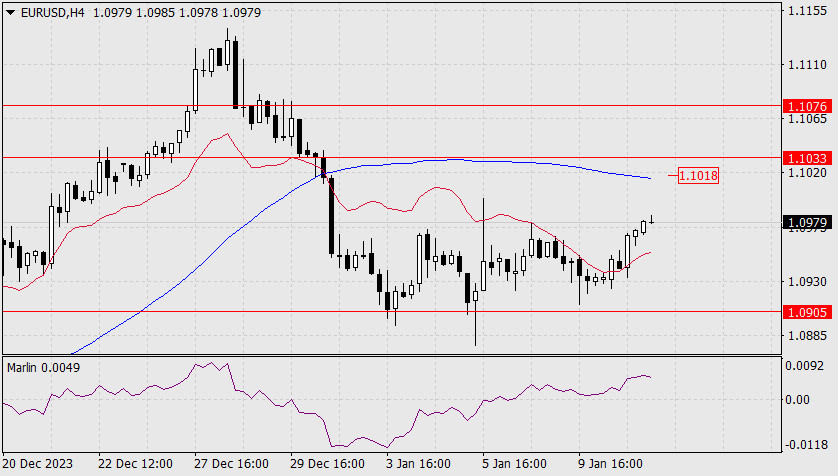Click the 1.0905 red support level label
838x476 pixels.
point(808,312)
